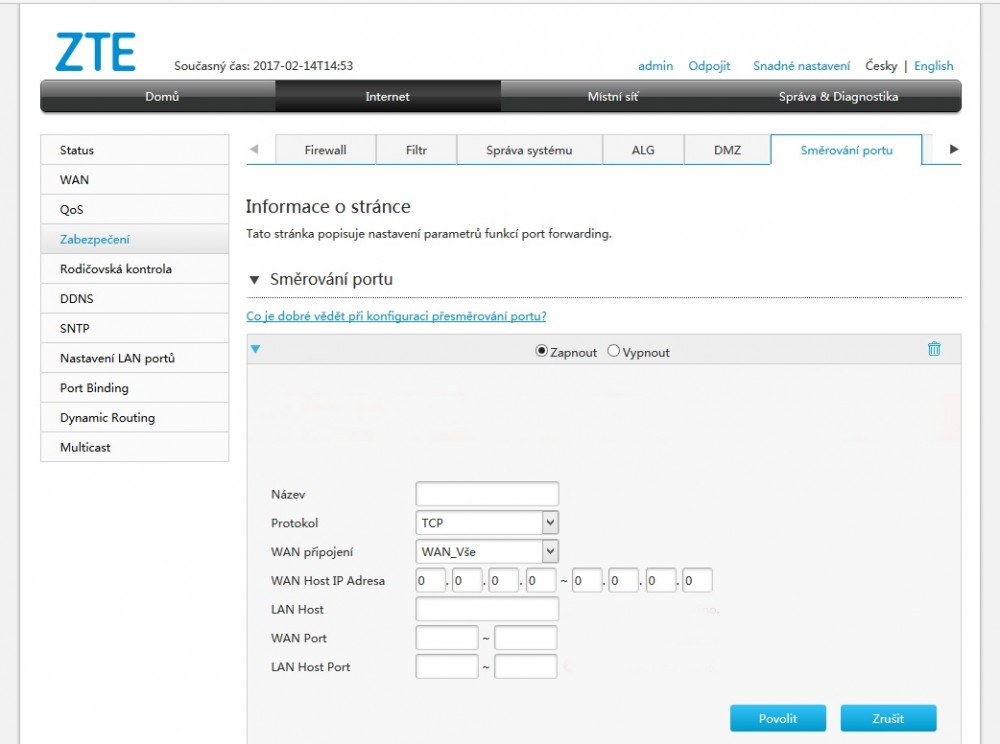Viewport: 1000px width, 744px height.
Task: Switch language to English
Action: (933, 66)
